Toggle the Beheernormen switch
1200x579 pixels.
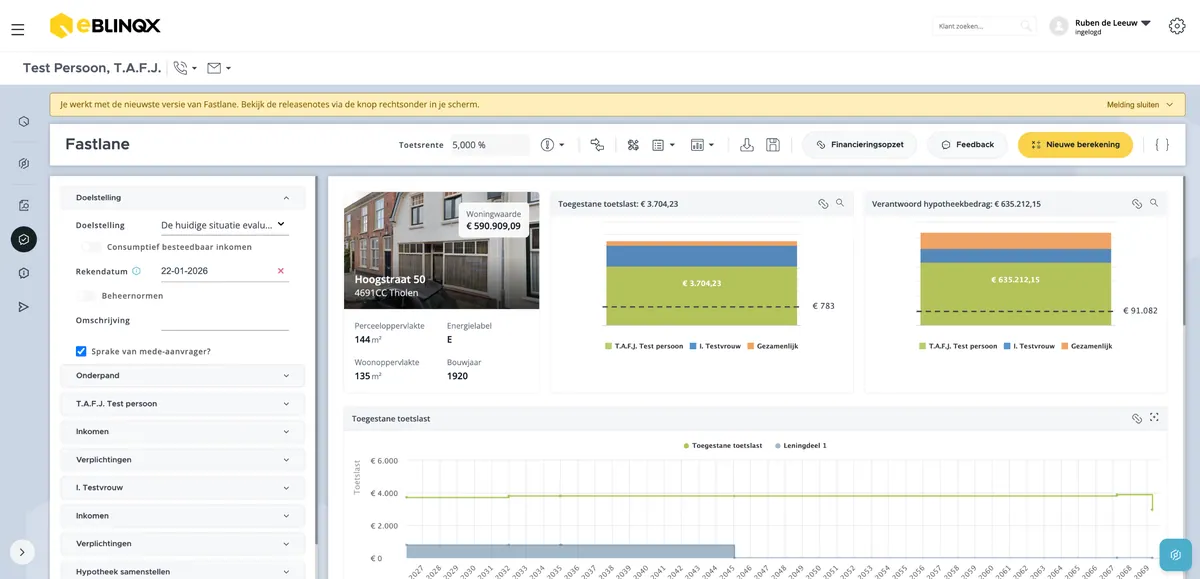point(87,296)
